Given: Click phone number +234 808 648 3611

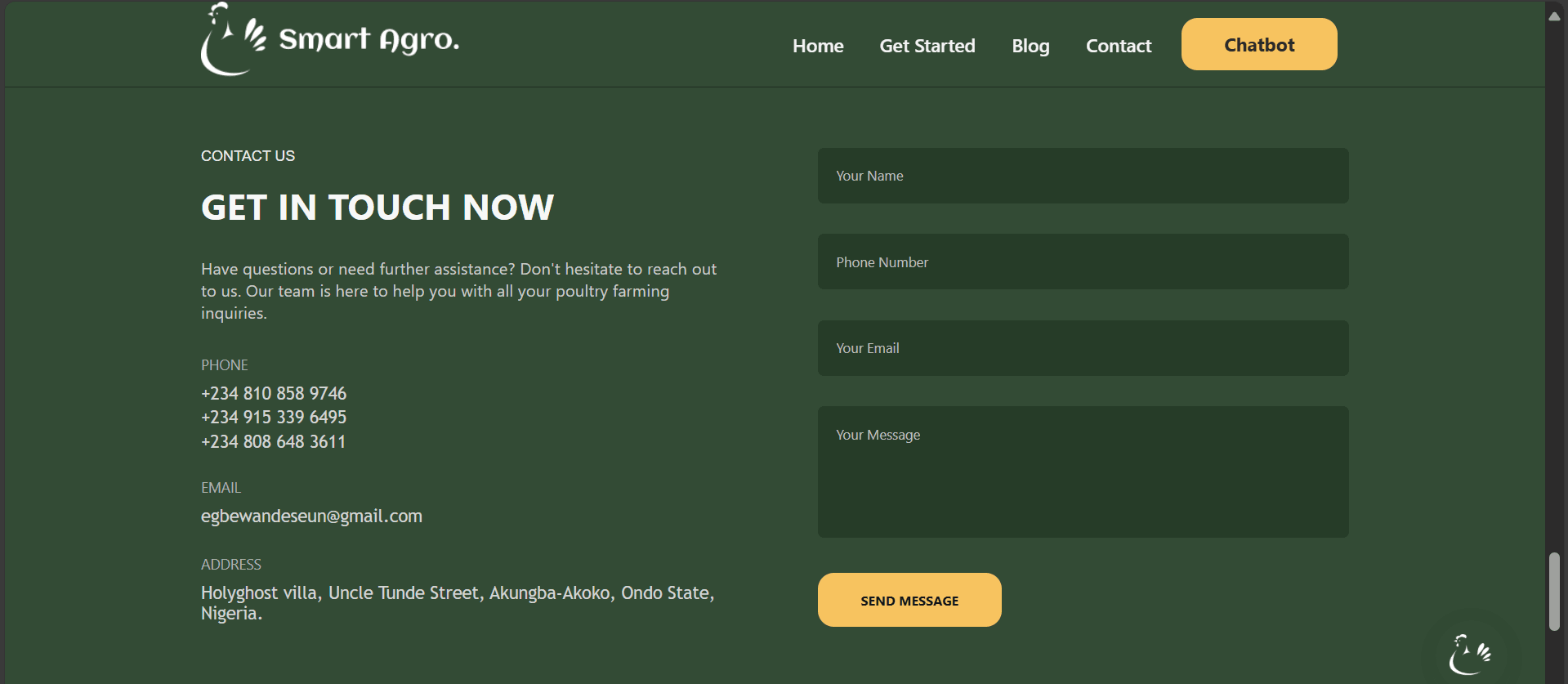Looking at the screenshot, I should click(x=274, y=442).
